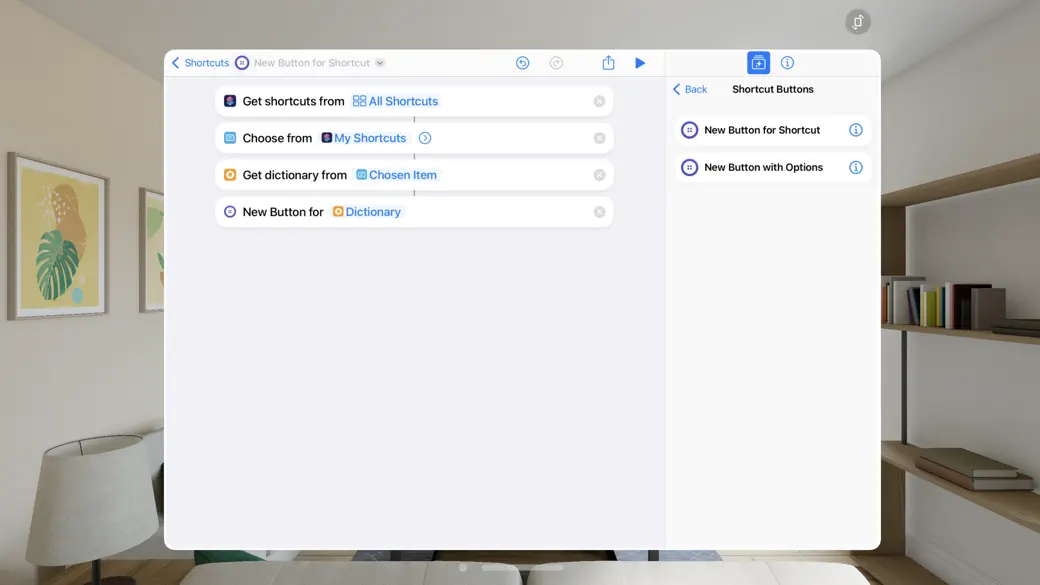Click the orange Get Dictionary action icon
This screenshot has width=1040, height=585.
click(x=231, y=174)
